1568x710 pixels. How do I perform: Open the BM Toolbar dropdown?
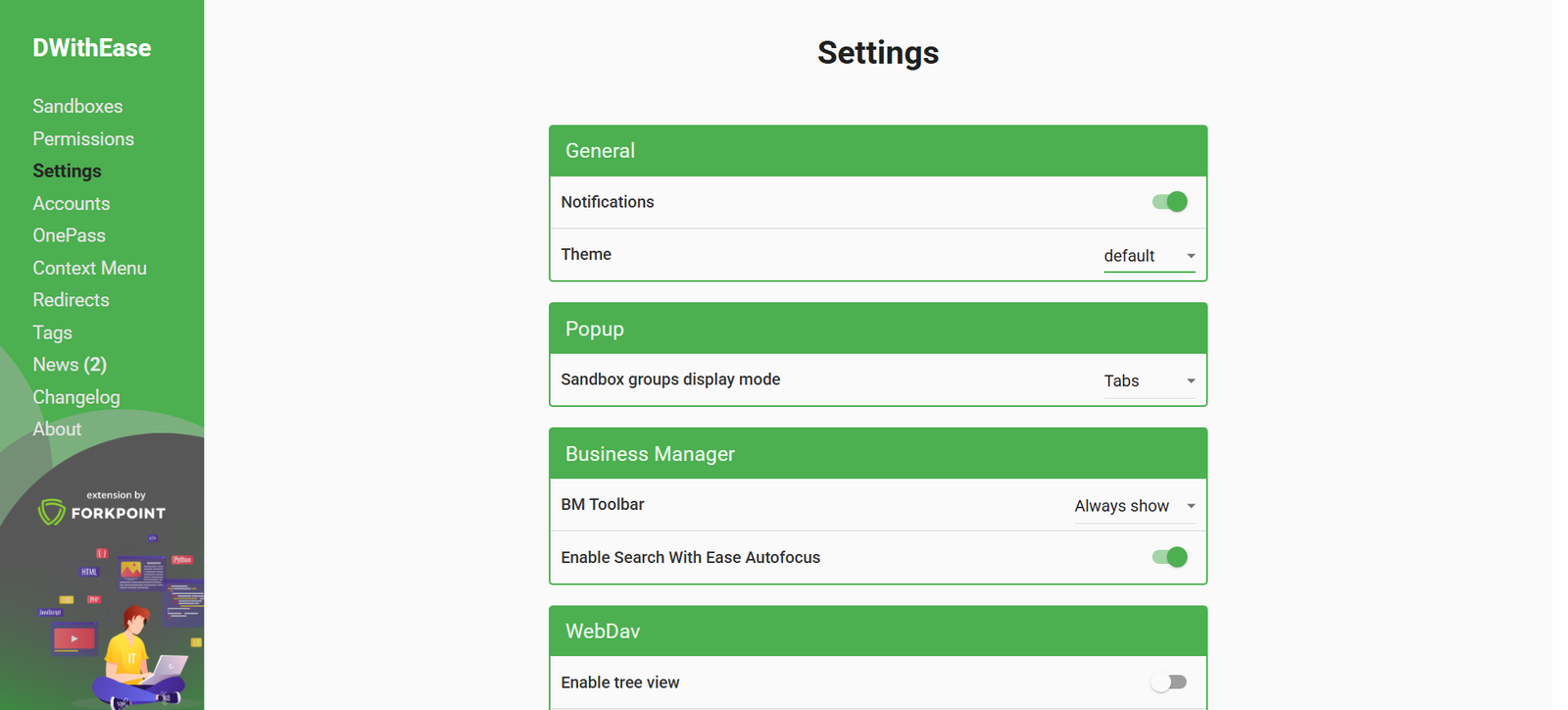[1134, 506]
